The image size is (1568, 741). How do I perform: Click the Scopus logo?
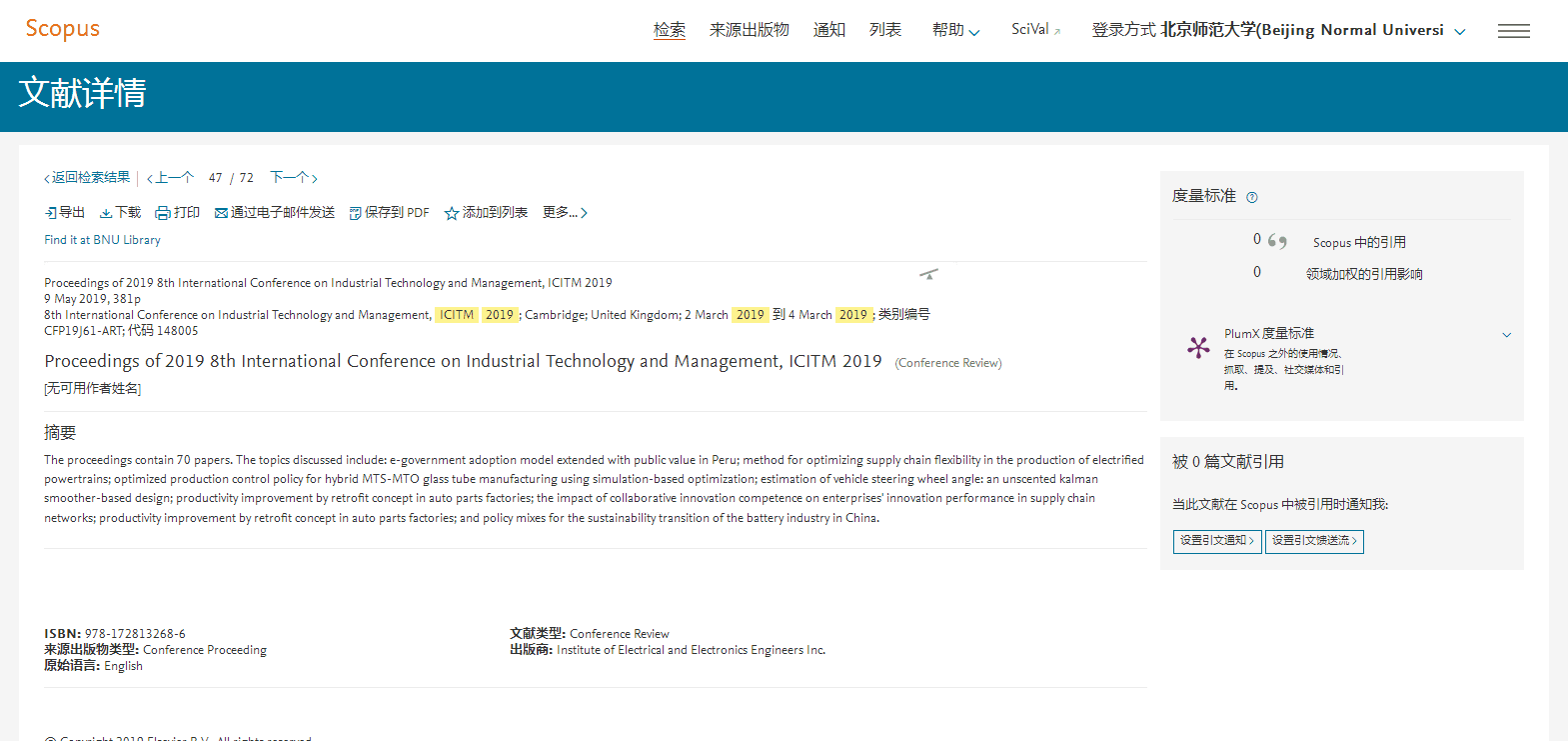click(x=62, y=29)
